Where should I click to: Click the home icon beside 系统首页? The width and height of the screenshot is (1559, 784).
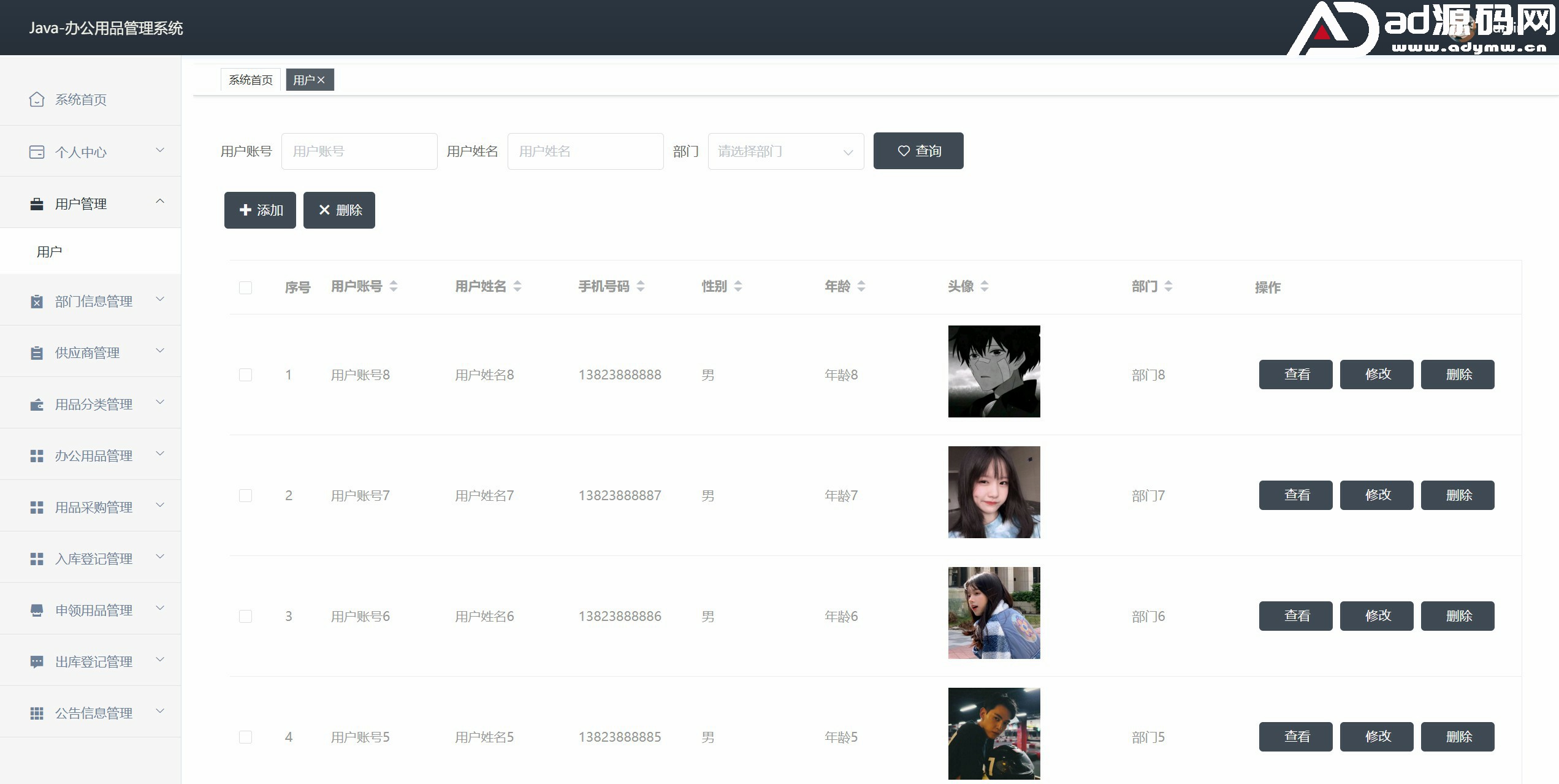[37, 99]
